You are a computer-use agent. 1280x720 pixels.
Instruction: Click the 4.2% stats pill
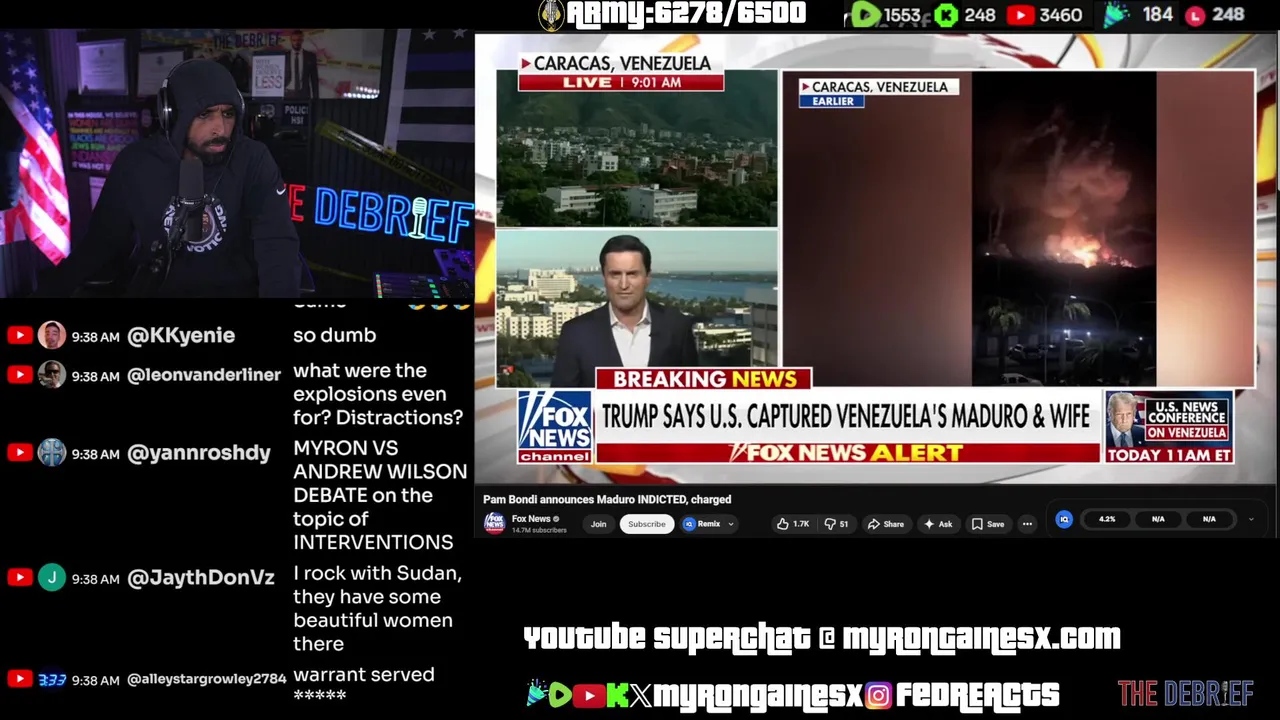coord(1107,519)
